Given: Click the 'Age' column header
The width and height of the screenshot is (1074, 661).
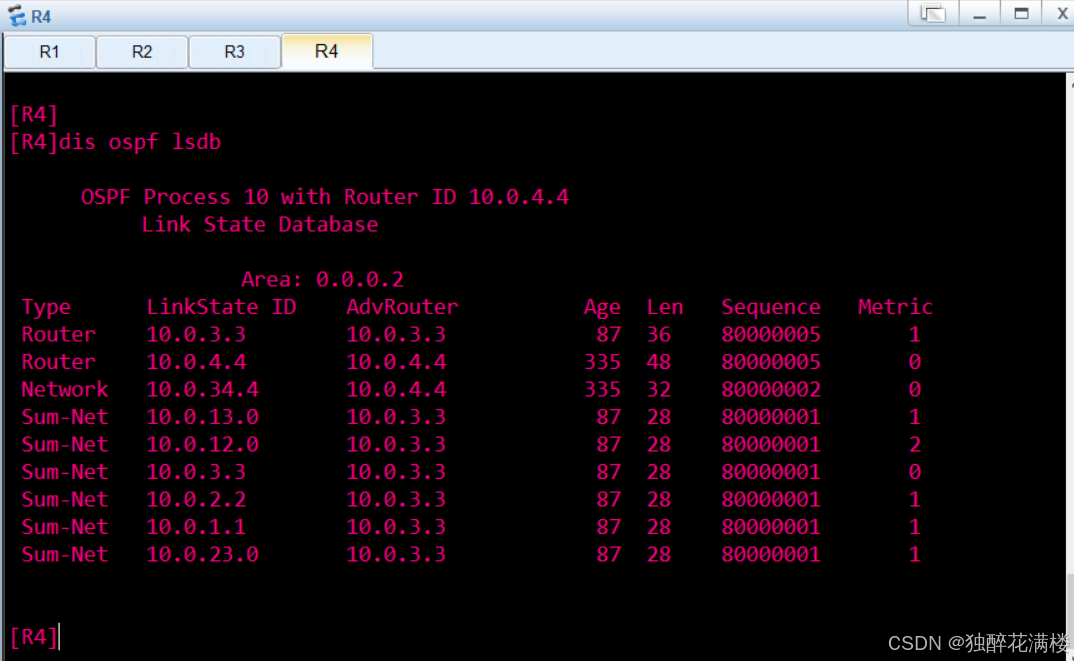Looking at the screenshot, I should pos(602,308).
